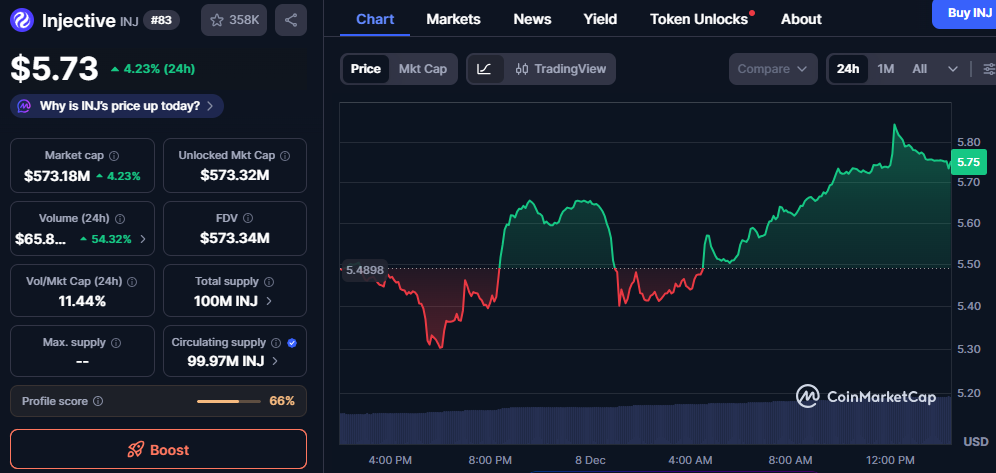Click the Market cap info icon

click(x=114, y=156)
